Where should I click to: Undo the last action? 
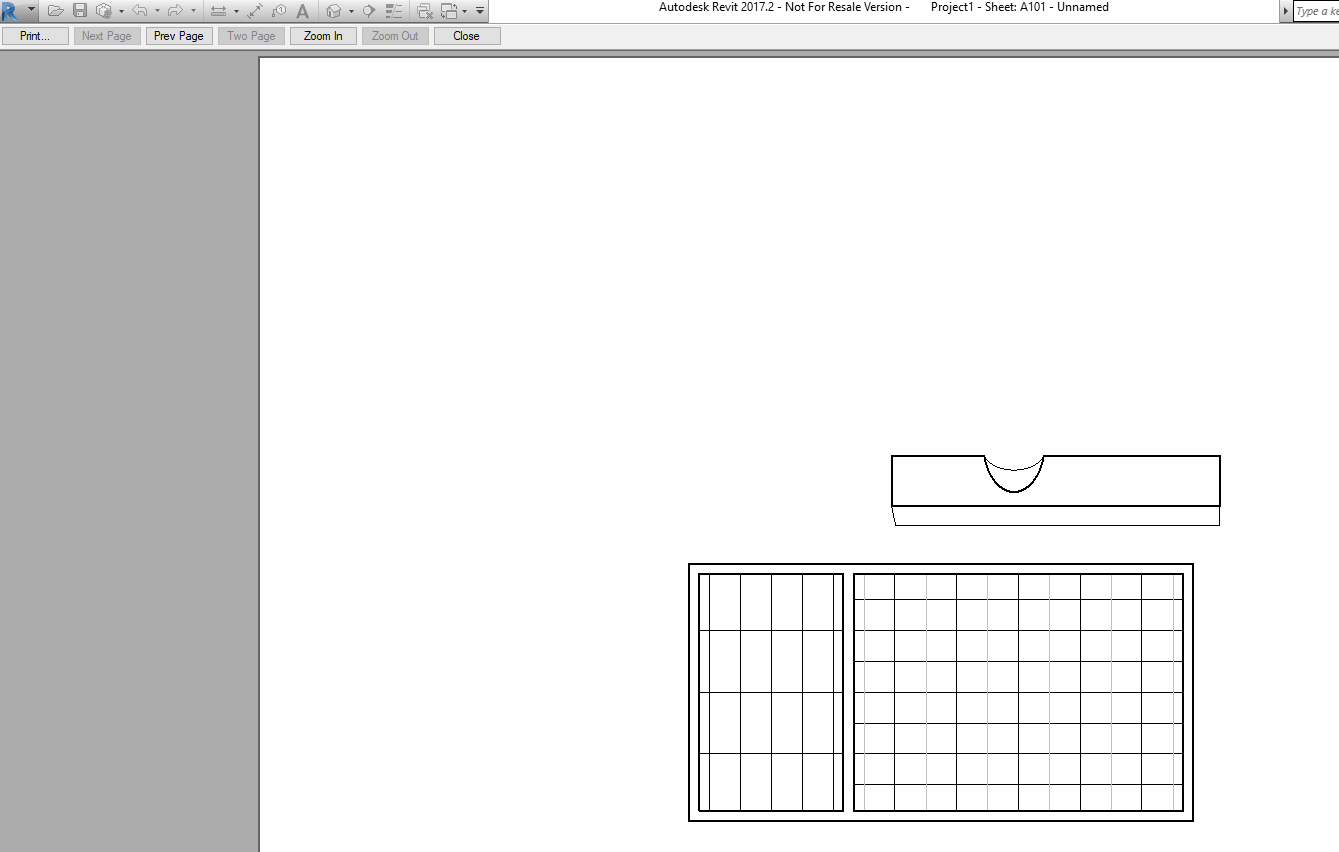point(140,10)
